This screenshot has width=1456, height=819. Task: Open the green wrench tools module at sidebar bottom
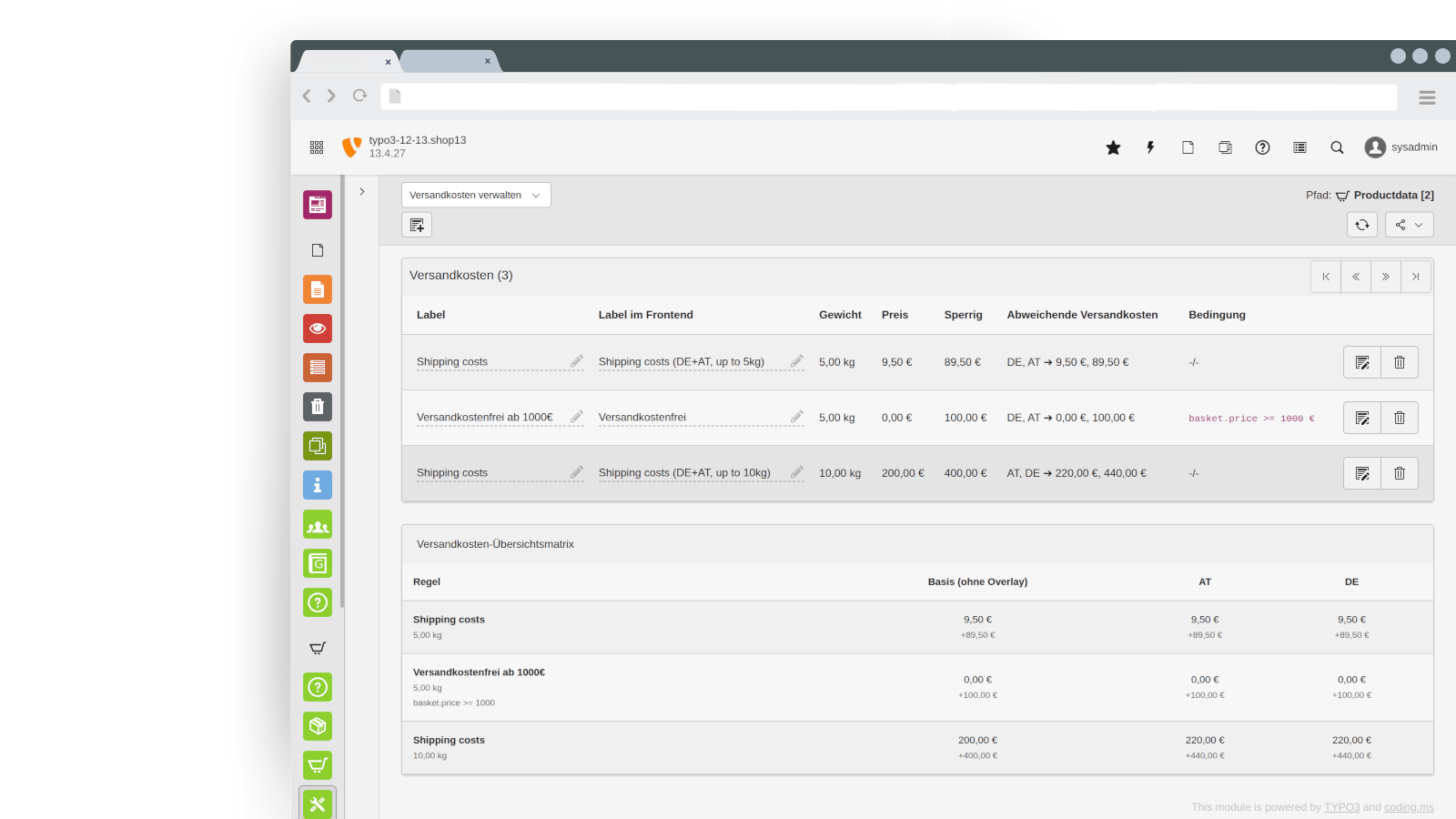pos(317,804)
